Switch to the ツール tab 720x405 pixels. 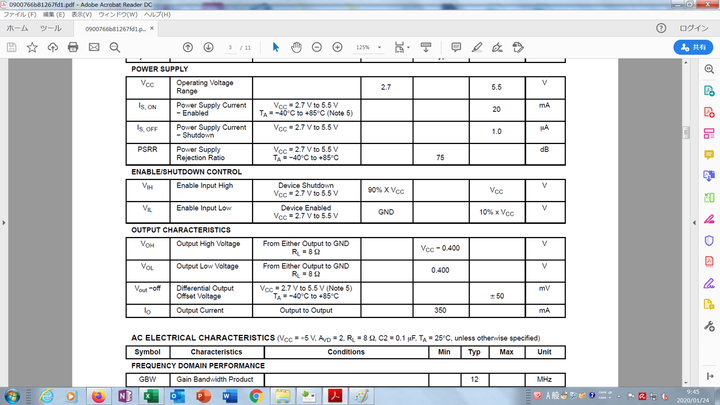click(x=50, y=29)
